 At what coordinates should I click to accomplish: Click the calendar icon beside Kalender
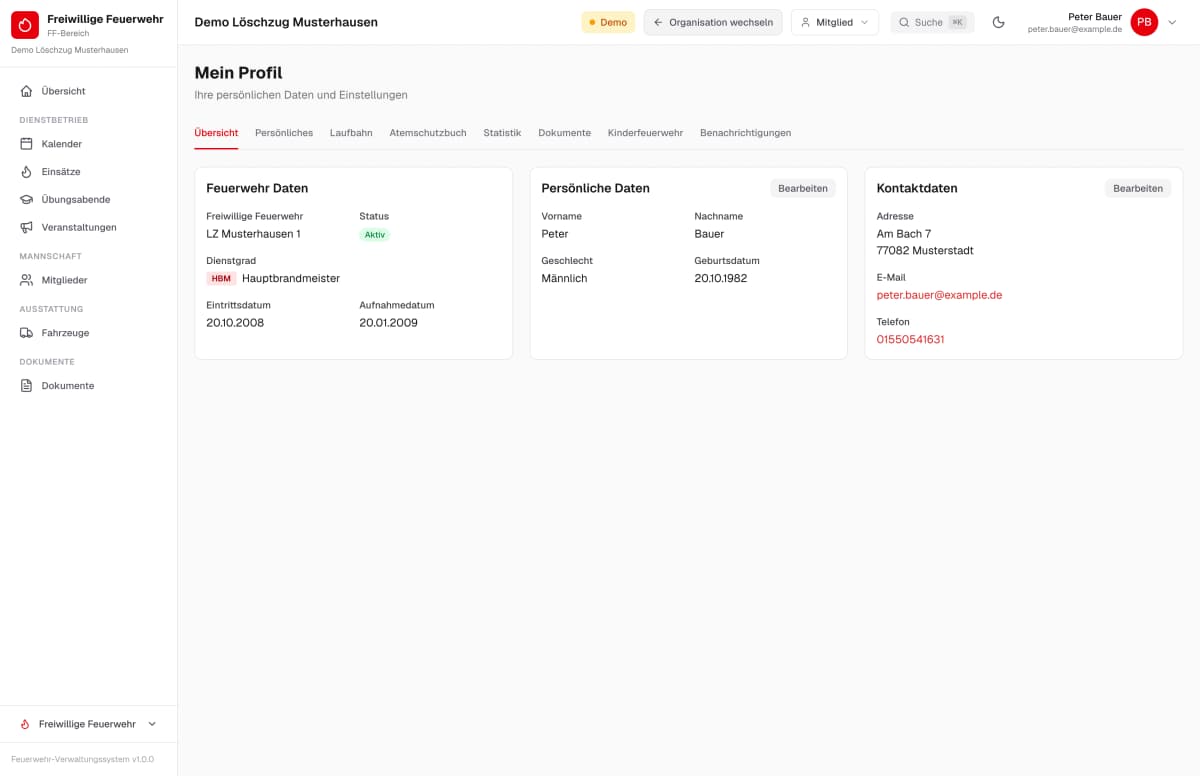coord(26,144)
